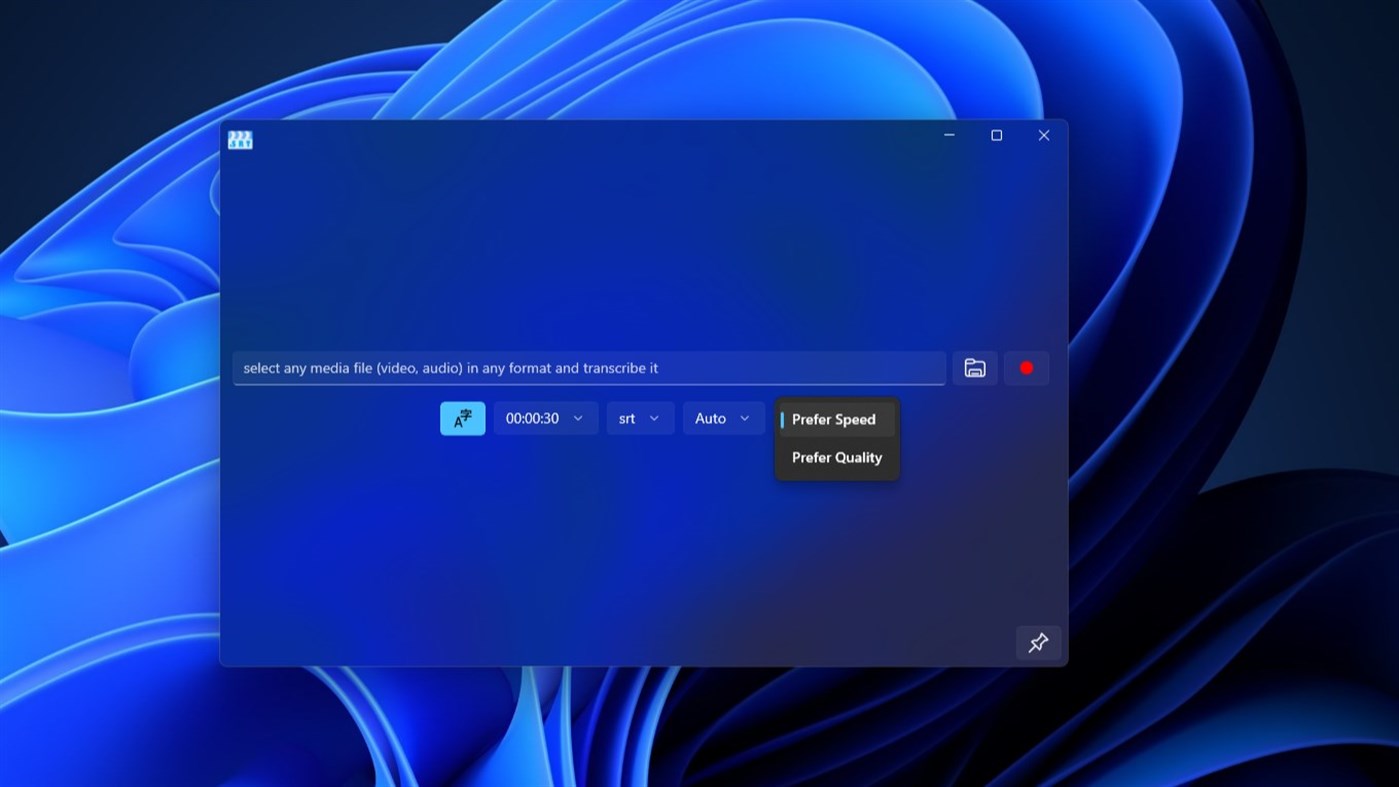Click the SRT app icon in title bar

(x=239, y=139)
